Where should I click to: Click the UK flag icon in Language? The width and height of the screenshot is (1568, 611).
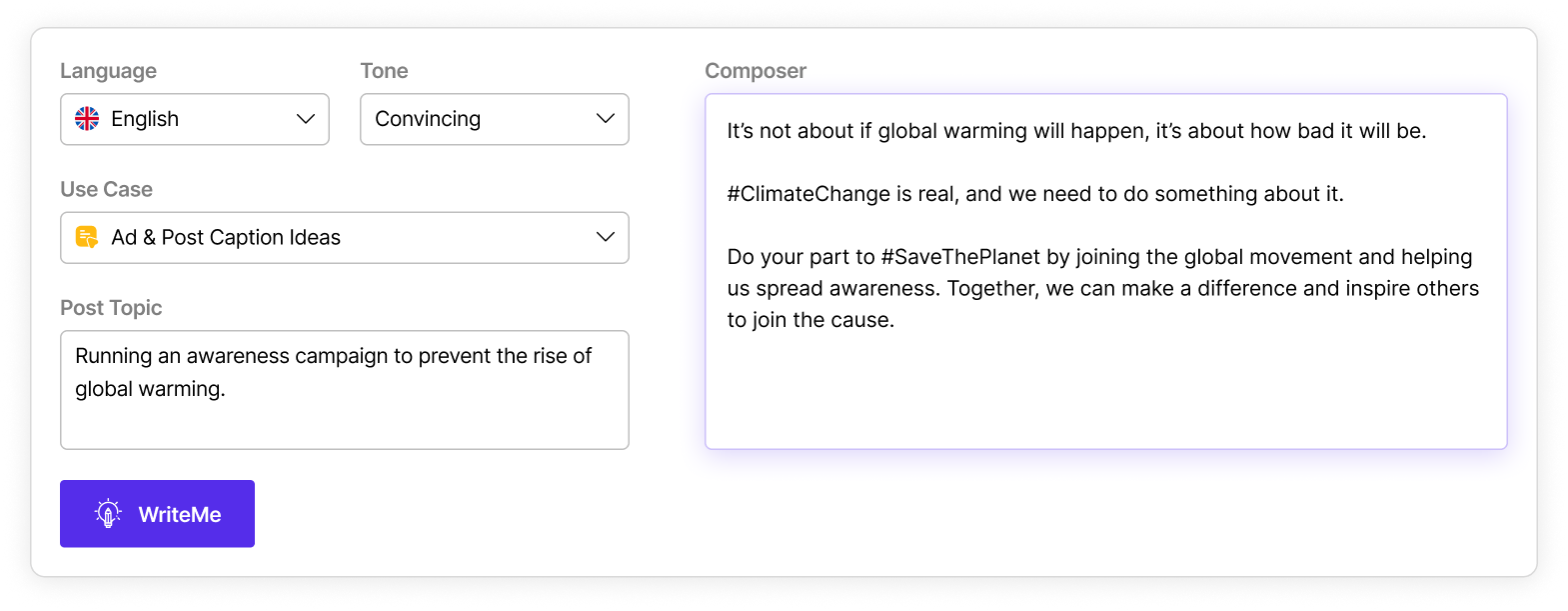pos(87,119)
